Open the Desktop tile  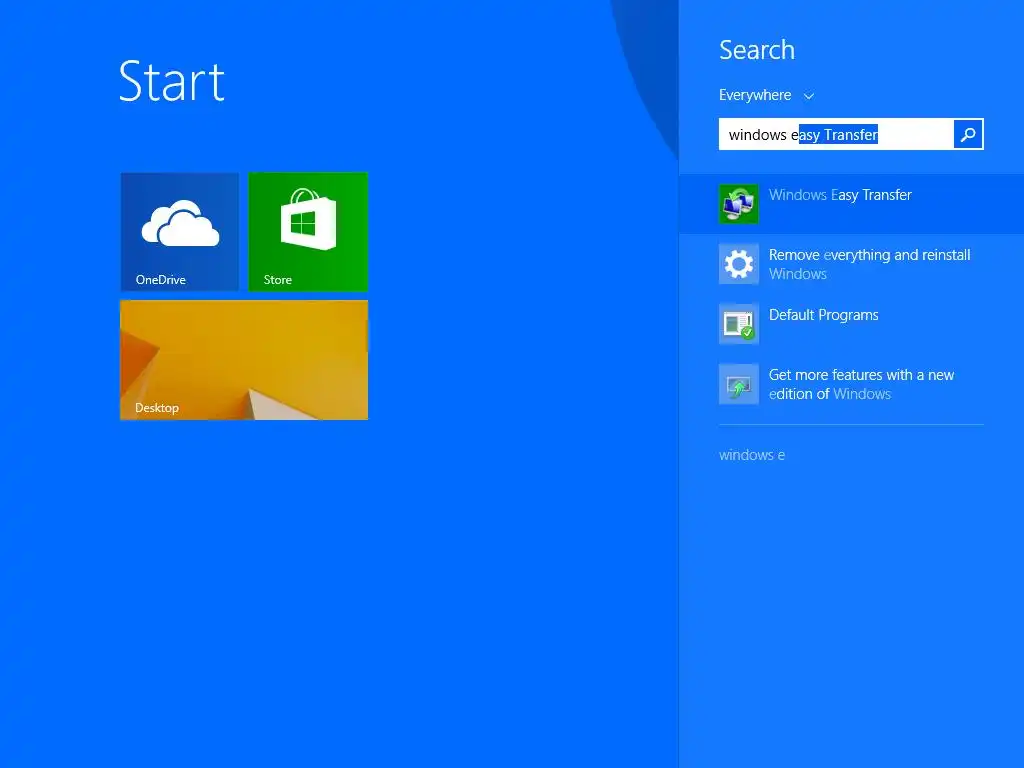click(244, 360)
